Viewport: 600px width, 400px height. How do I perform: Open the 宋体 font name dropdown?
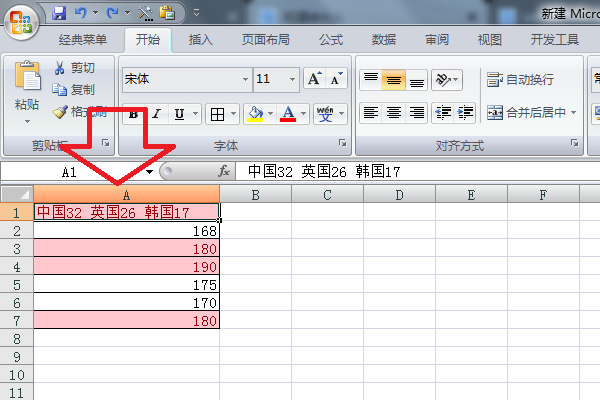click(x=245, y=79)
